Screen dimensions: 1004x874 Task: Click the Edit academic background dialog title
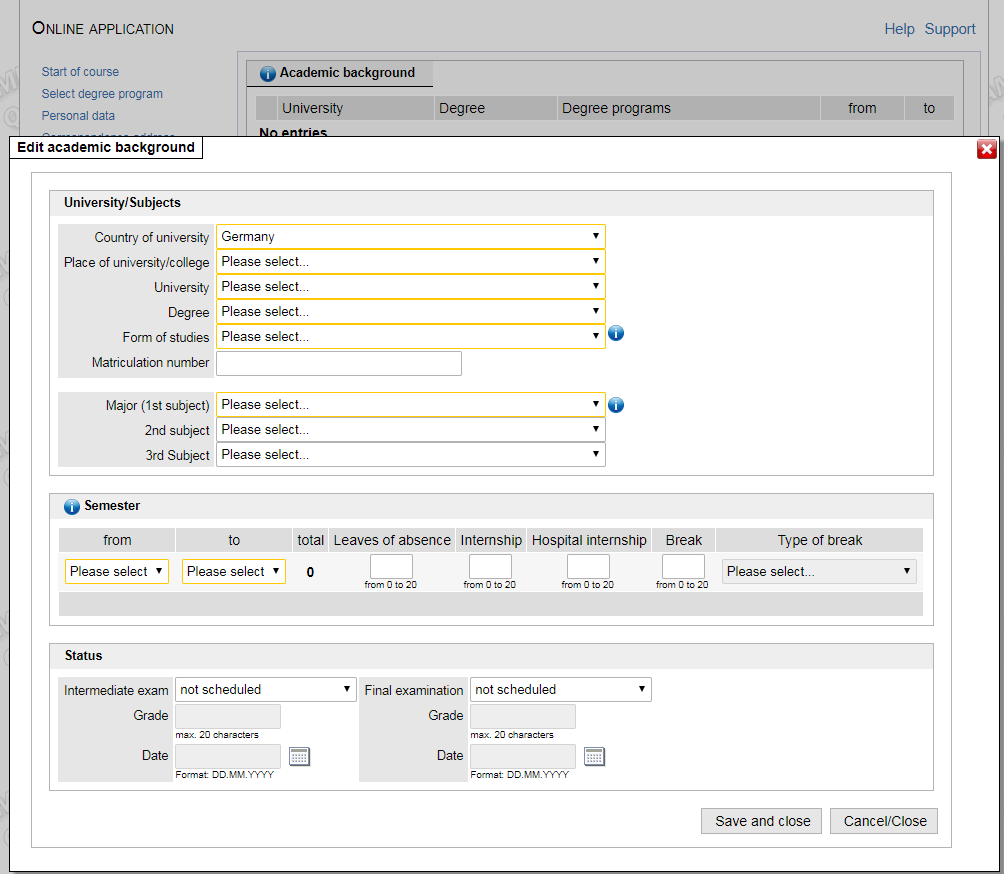click(x=106, y=147)
